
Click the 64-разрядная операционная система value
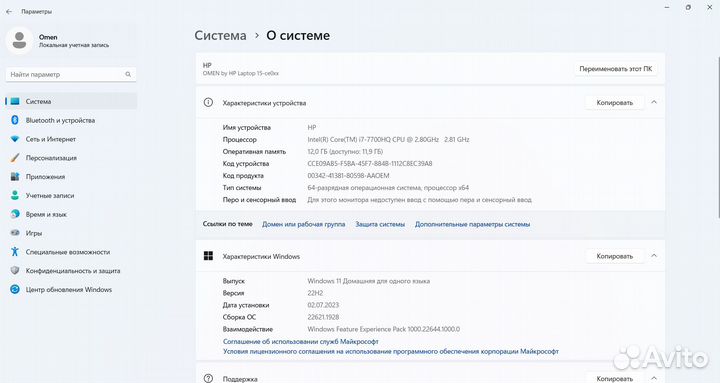pos(388,188)
